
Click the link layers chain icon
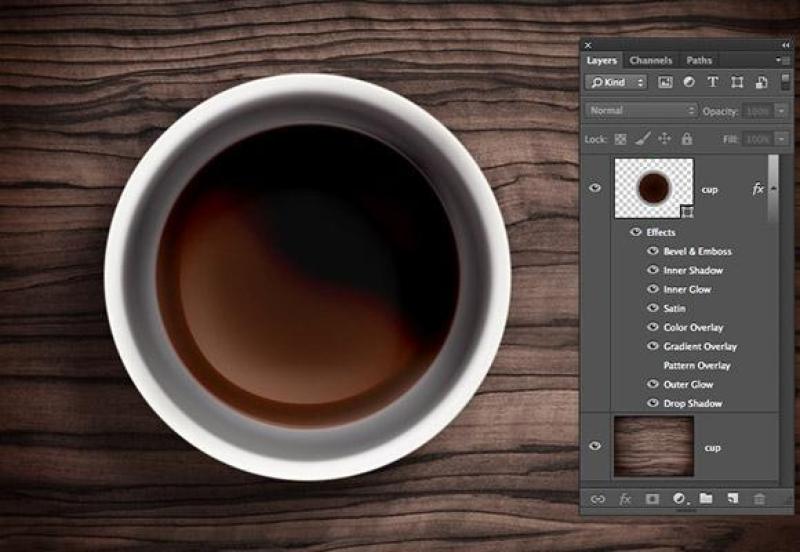(598, 498)
